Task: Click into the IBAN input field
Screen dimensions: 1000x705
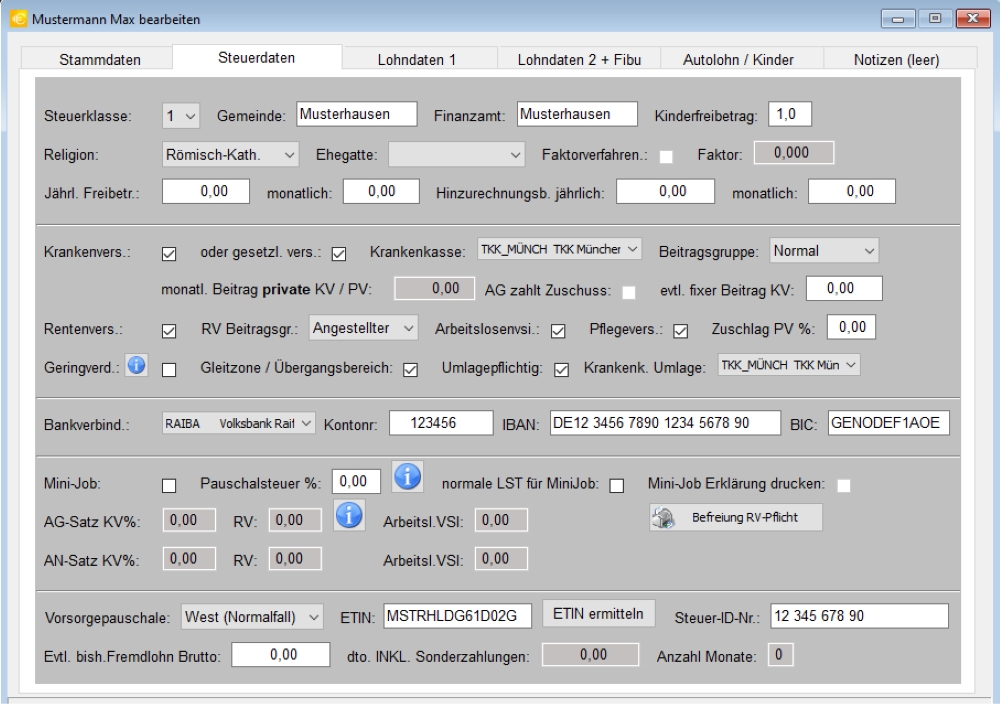Action: [x=663, y=424]
